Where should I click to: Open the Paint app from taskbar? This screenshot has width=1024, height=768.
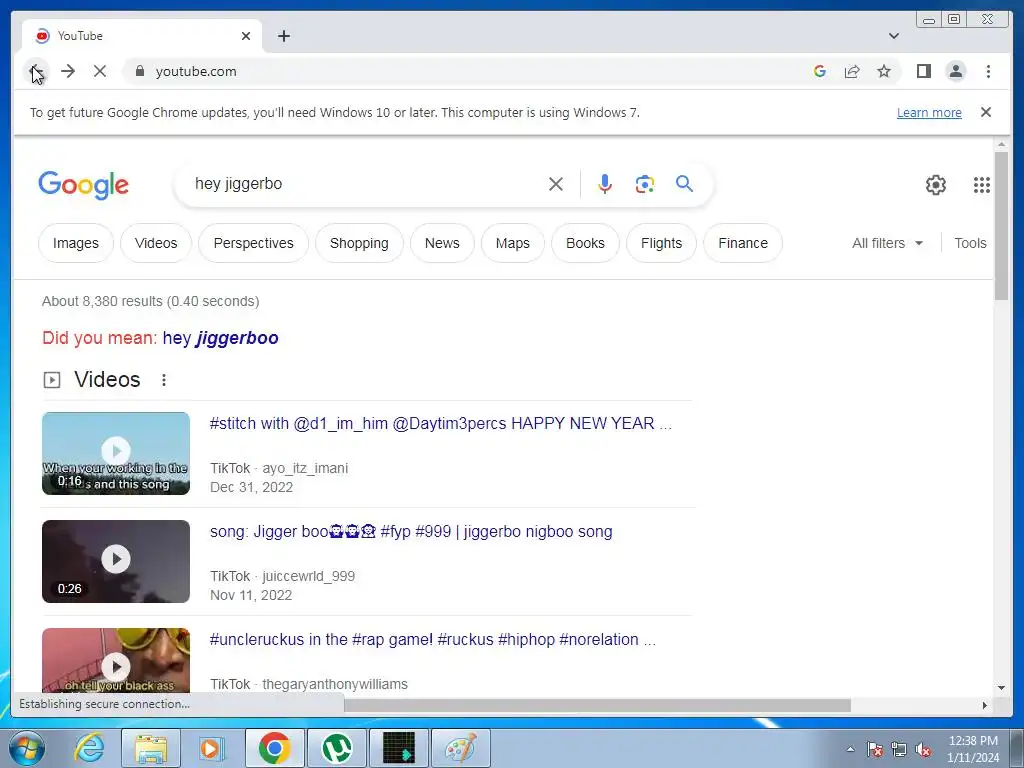point(461,748)
